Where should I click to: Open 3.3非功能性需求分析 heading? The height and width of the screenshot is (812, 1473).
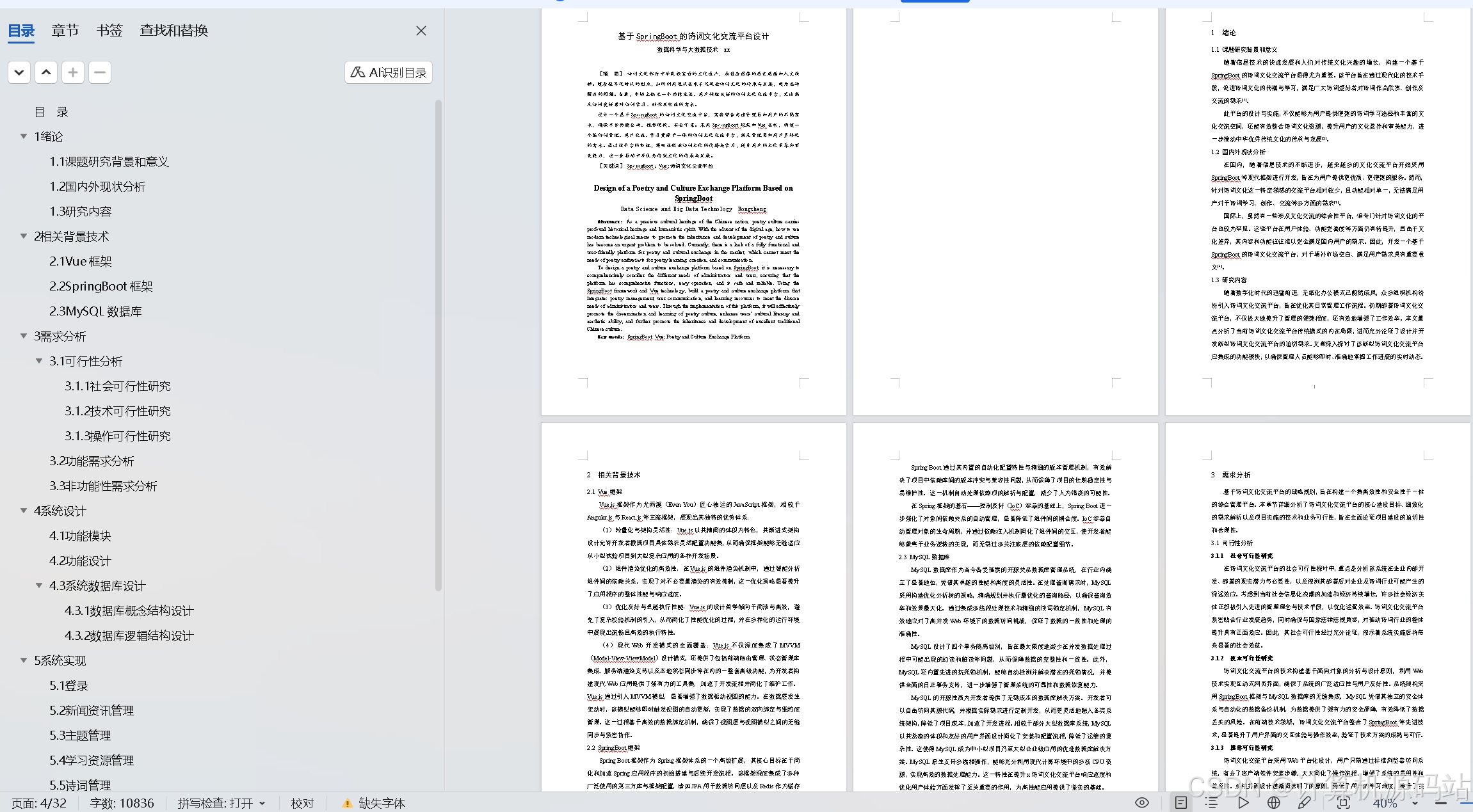(x=104, y=486)
